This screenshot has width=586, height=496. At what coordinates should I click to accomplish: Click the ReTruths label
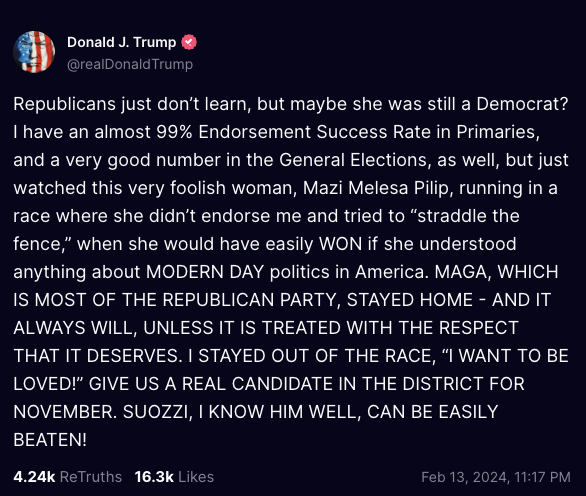pyautogui.click(x=91, y=477)
